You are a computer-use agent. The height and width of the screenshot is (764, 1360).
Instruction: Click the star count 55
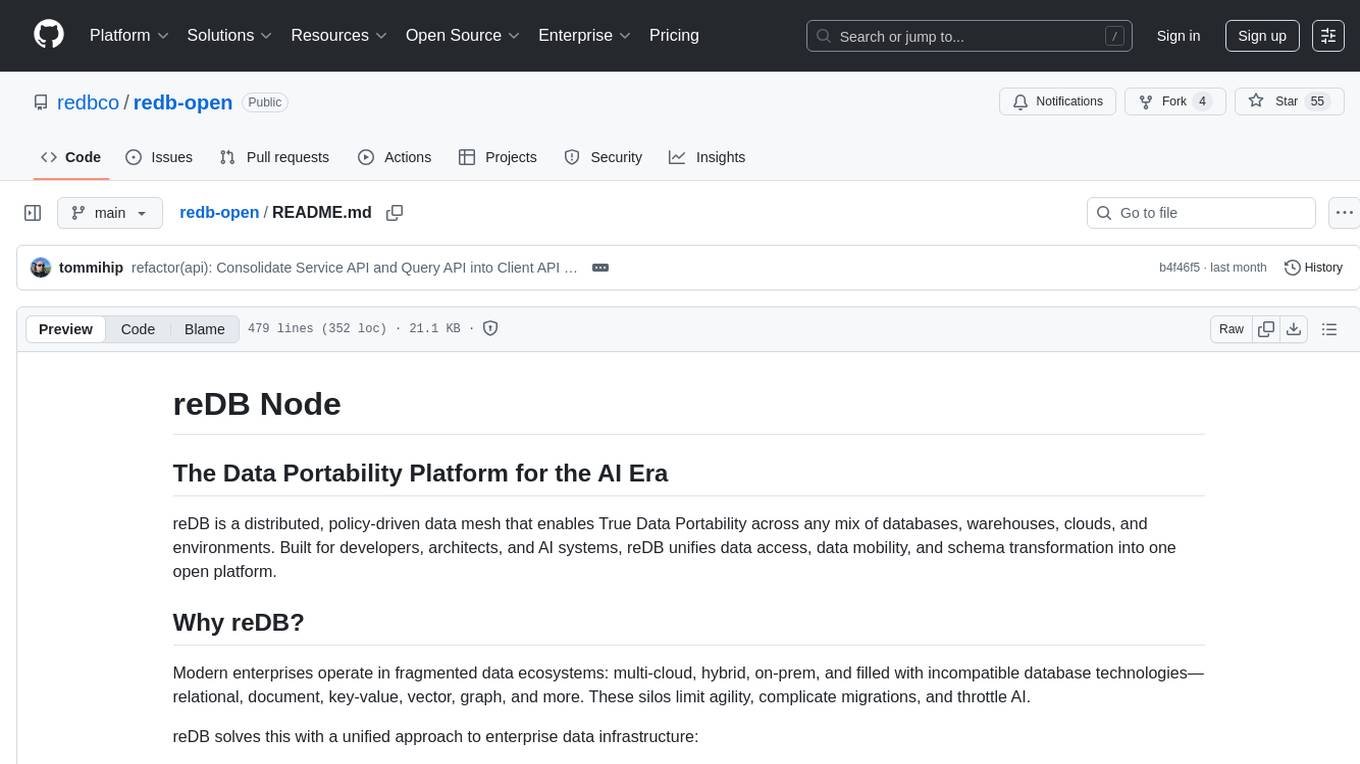(x=1317, y=101)
